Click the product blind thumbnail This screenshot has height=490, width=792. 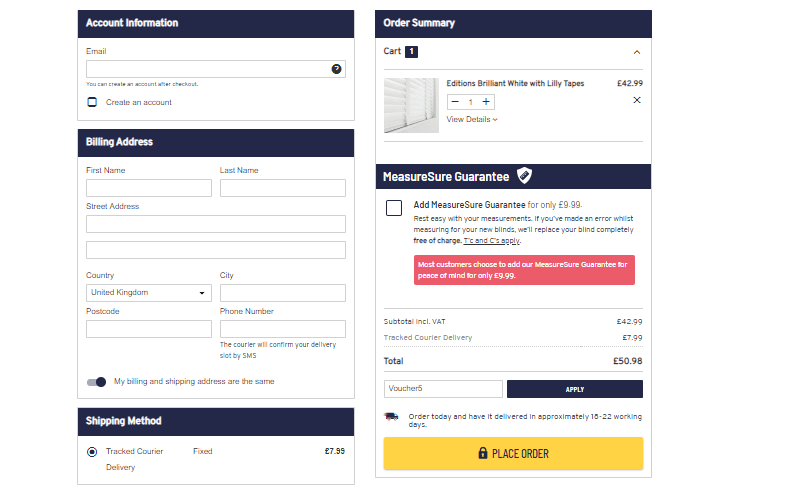click(x=411, y=106)
